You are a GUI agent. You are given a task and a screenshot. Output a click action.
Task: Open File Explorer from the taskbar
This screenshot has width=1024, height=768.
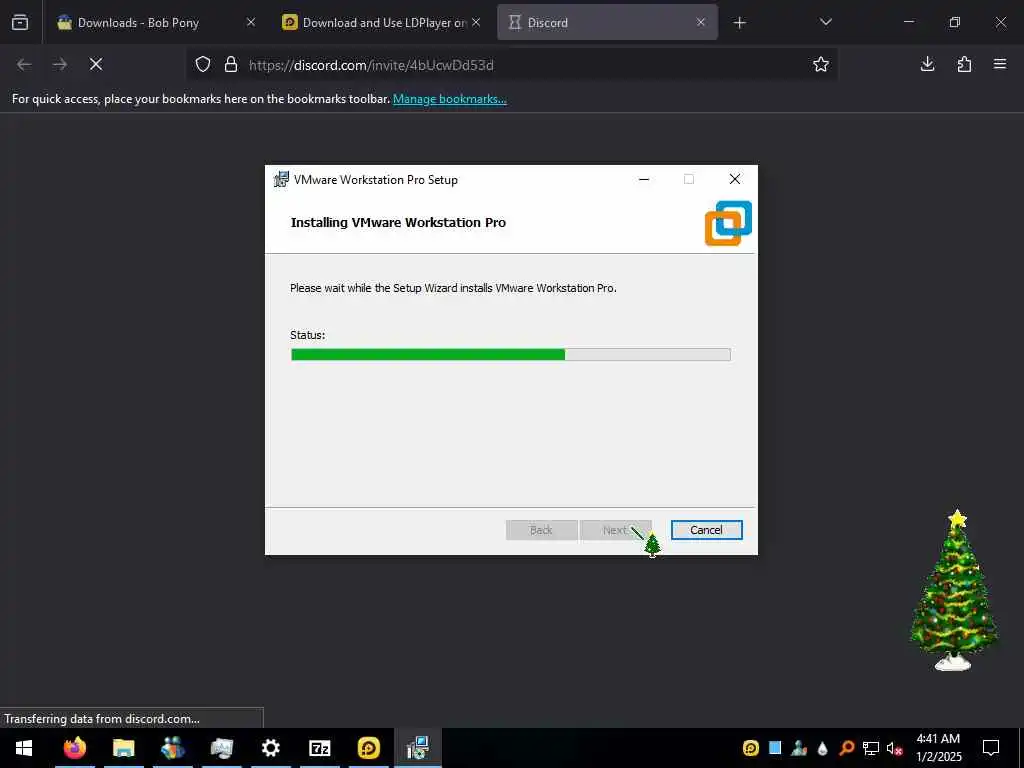click(123, 748)
